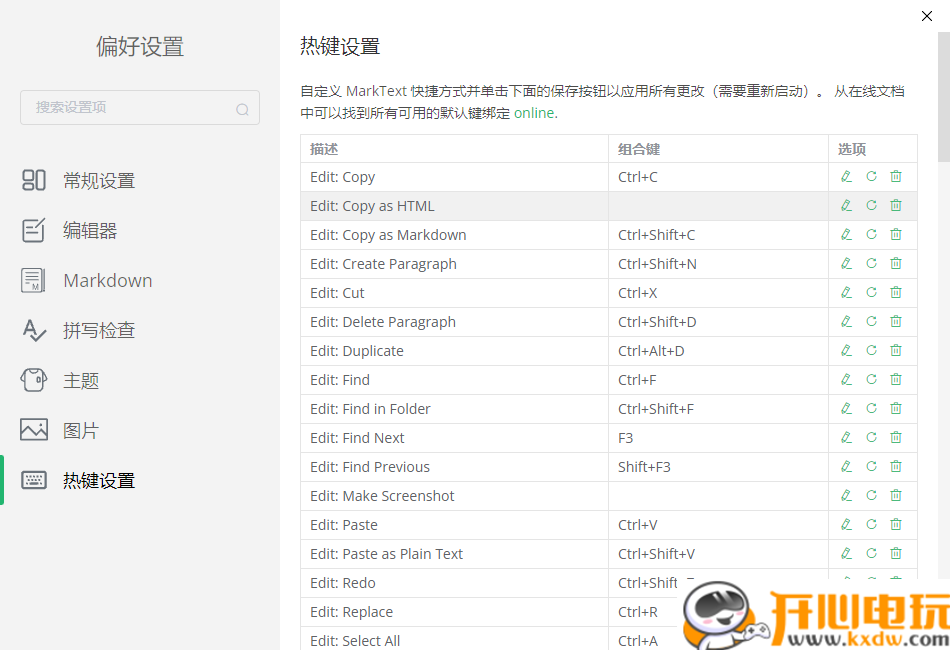950x650 pixels.
Task: Edit the Edit: Copy as HTML shortcut
Action: coord(846,205)
